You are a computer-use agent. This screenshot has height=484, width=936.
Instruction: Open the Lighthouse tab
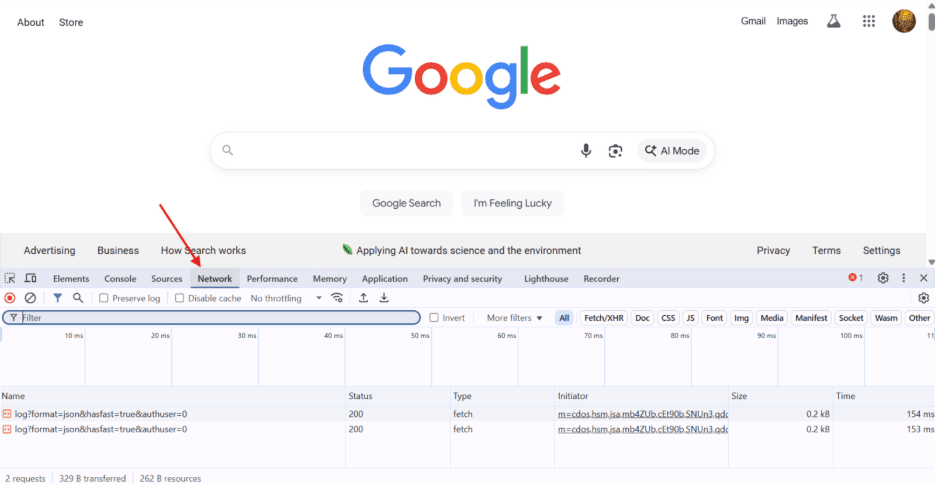tap(546, 279)
